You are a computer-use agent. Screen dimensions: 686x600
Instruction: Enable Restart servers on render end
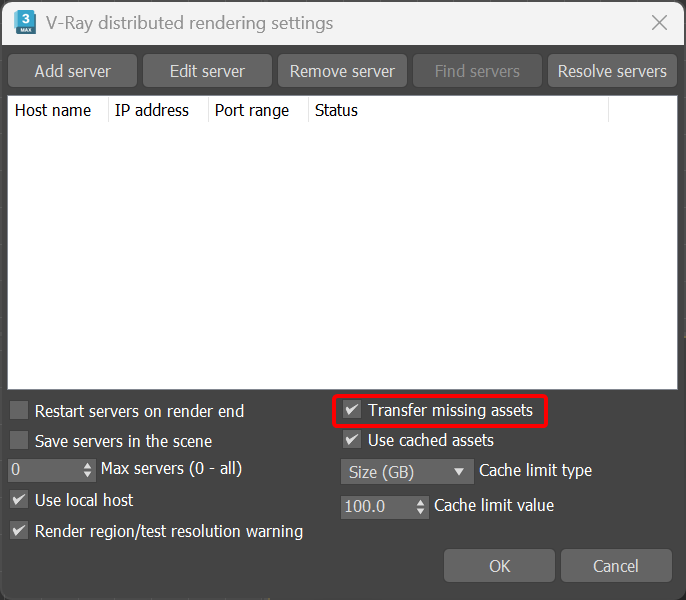(19, 411)
